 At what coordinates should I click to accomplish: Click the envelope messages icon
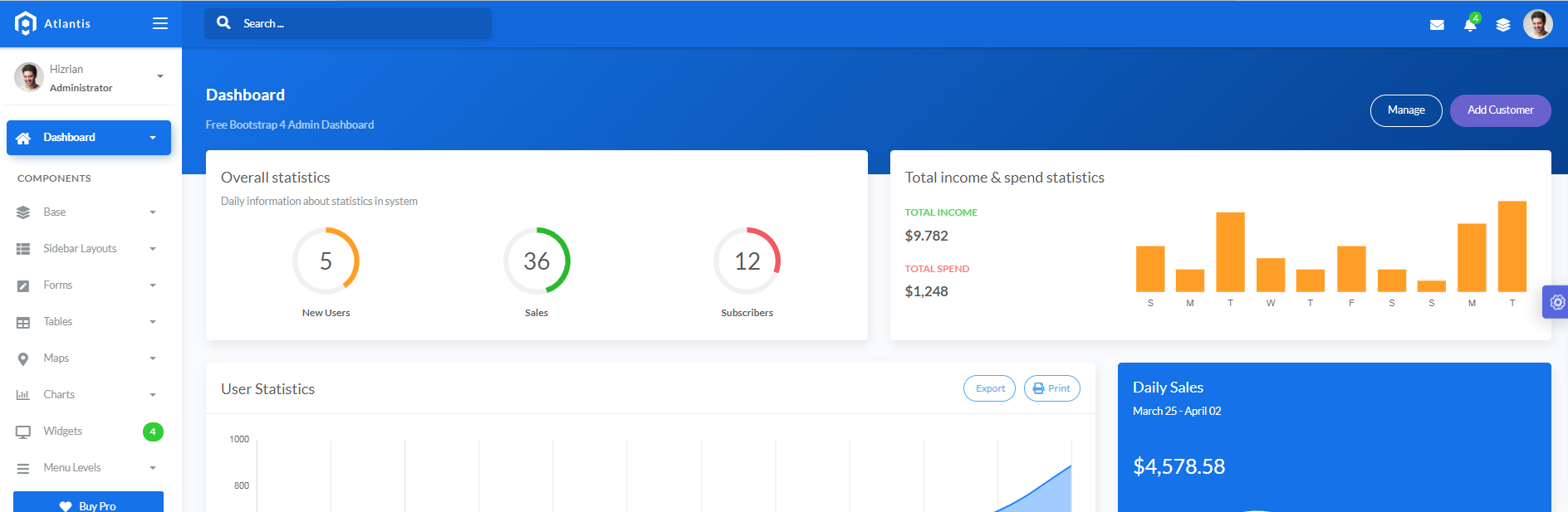click(x=1437, y=25)
